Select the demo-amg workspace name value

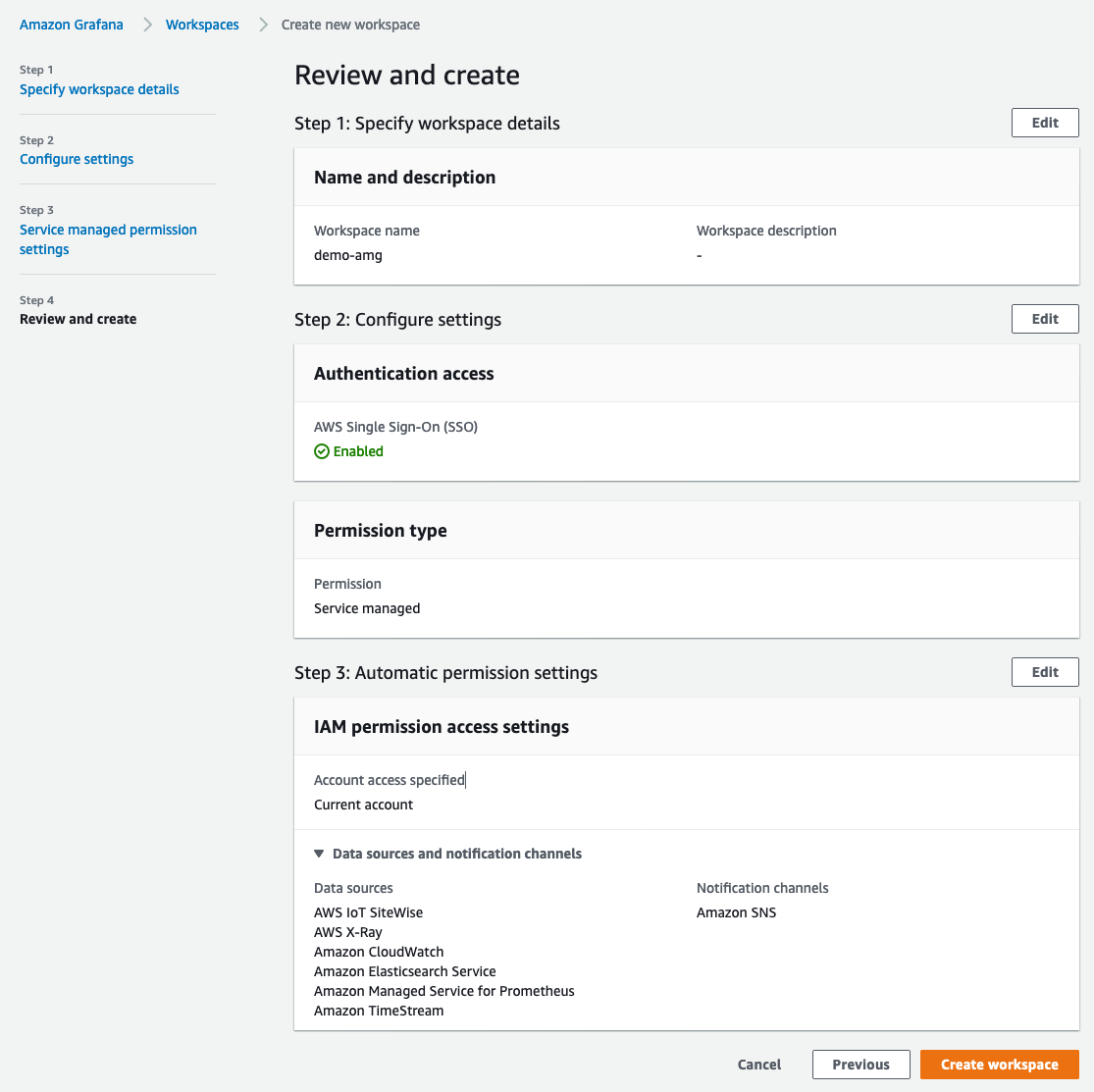pyautogui.click(x=348, y=255)
